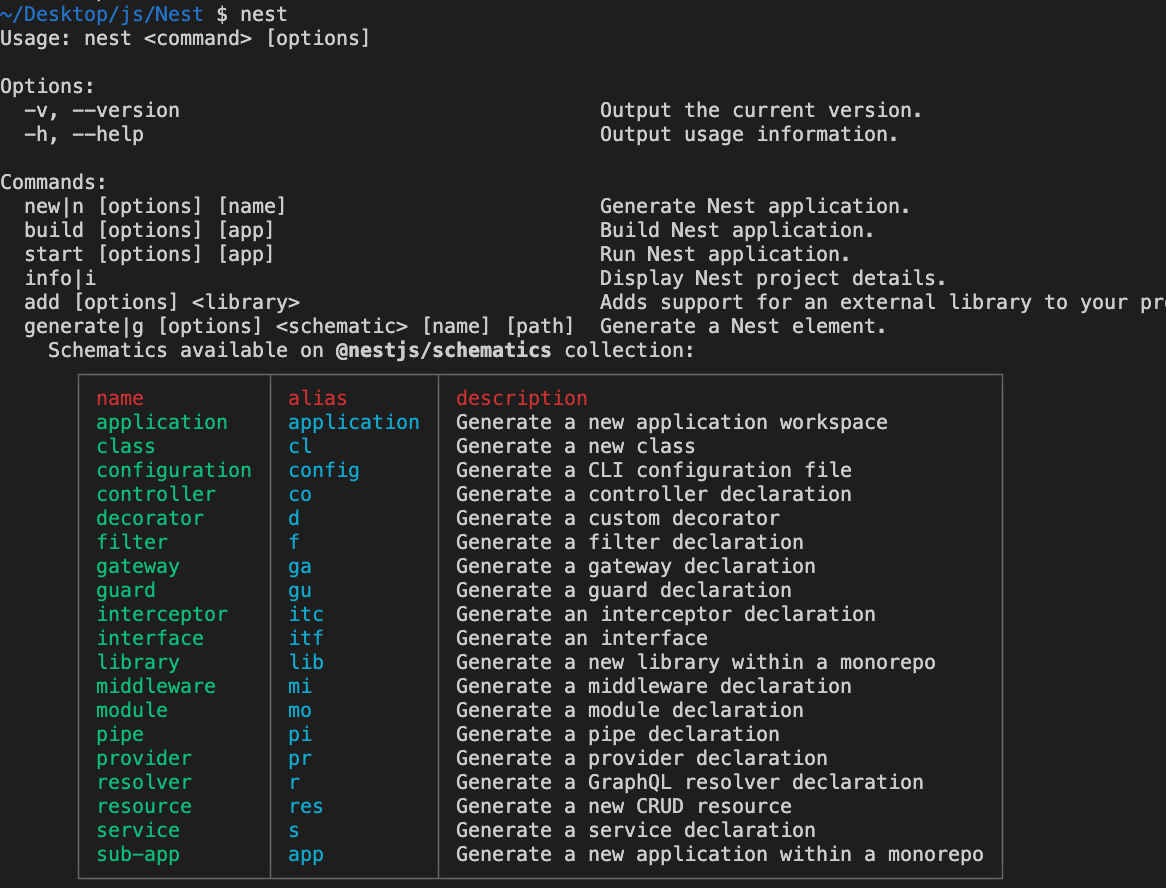Click 'Output usage information.' description

749,134
